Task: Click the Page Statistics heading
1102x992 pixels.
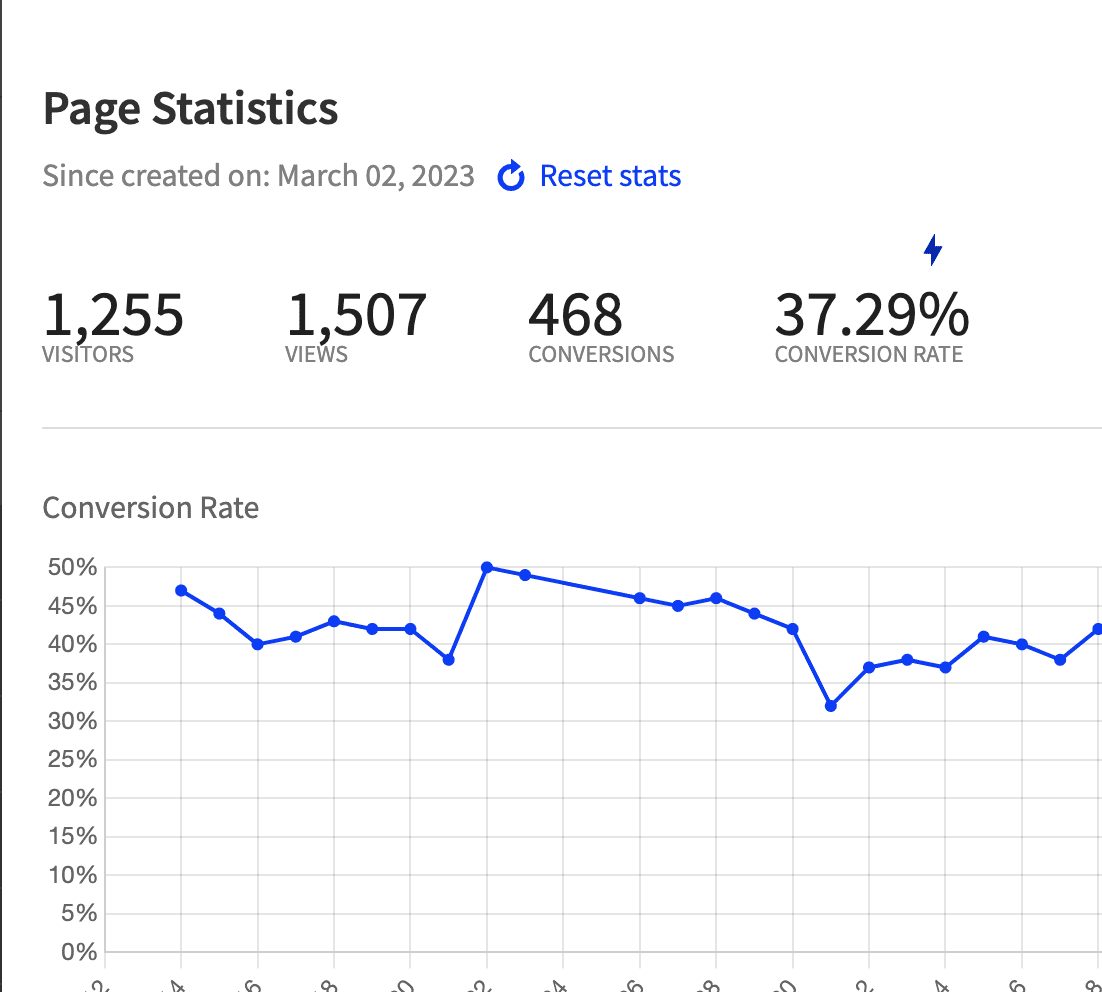Action: coord(190,109)
